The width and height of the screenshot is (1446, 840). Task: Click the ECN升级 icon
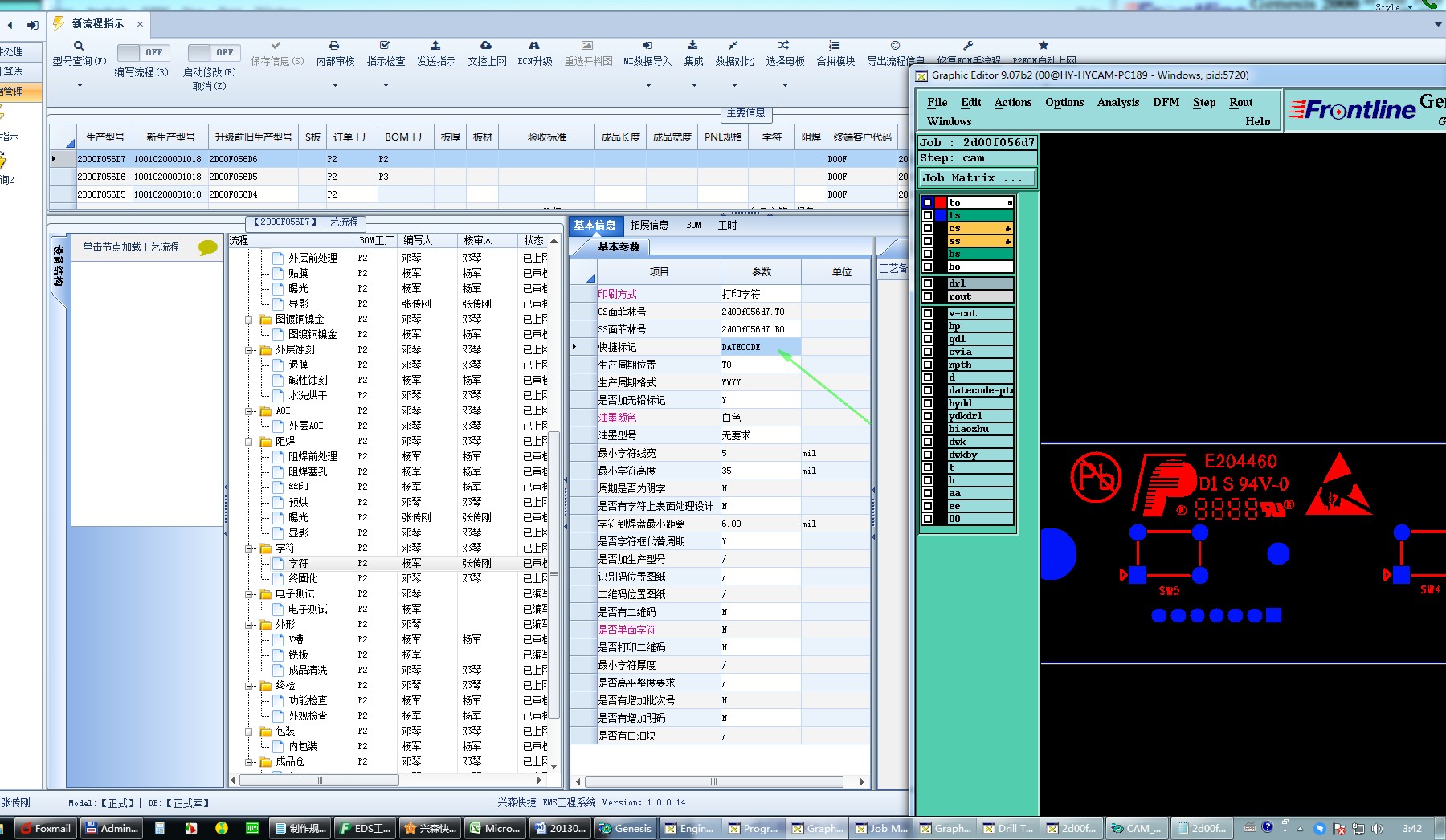click(x=534, y=46)
